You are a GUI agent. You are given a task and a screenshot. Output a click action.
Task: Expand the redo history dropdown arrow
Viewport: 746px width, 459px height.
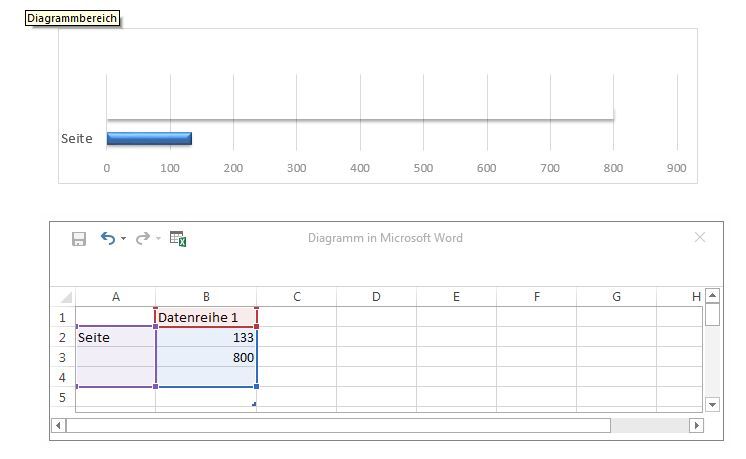pyautogui.click(x=158, y=238)
